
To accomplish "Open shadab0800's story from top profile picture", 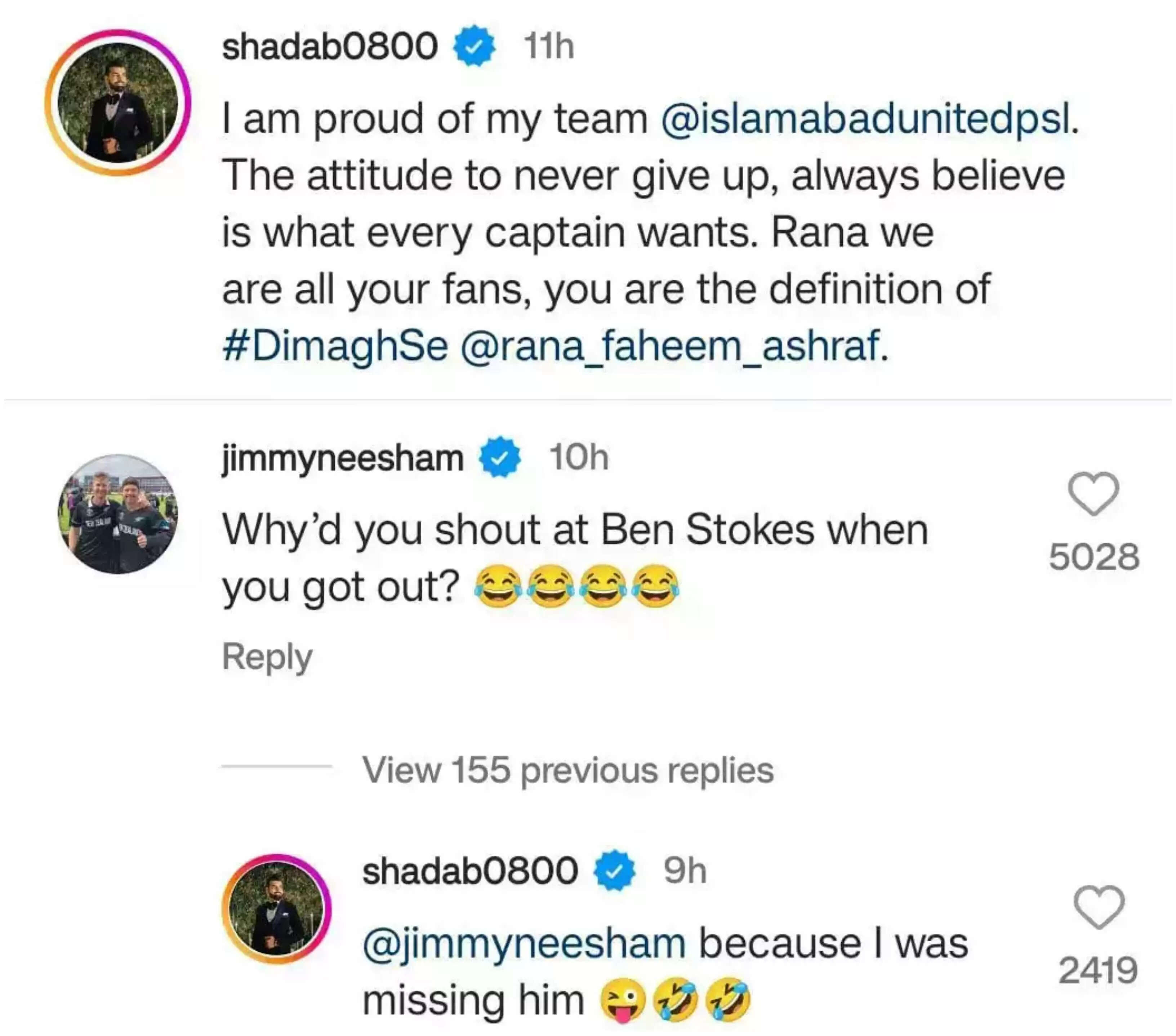I will tap(118, 102).
